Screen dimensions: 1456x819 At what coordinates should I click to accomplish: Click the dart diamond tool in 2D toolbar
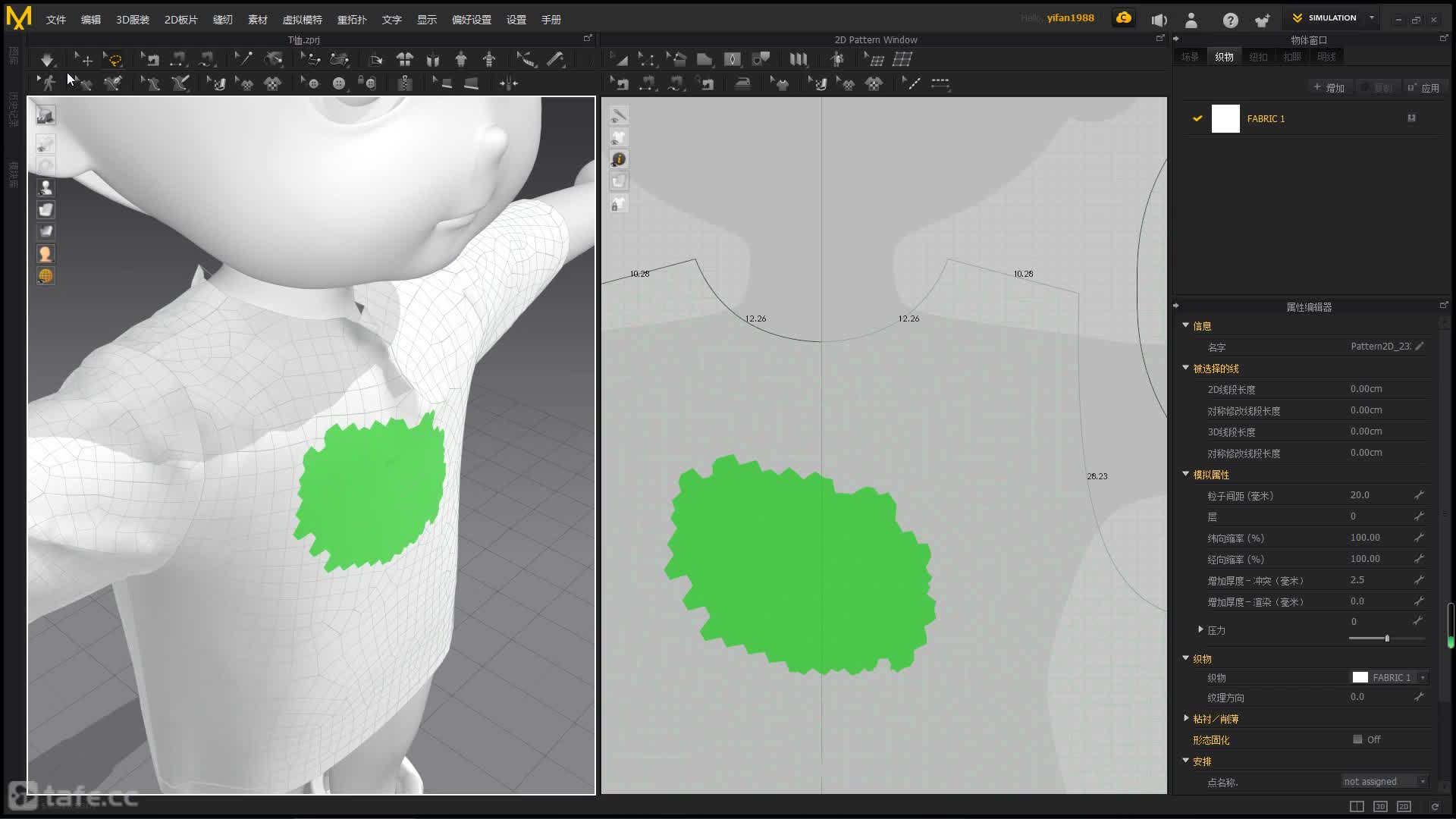tap(733, 59)
